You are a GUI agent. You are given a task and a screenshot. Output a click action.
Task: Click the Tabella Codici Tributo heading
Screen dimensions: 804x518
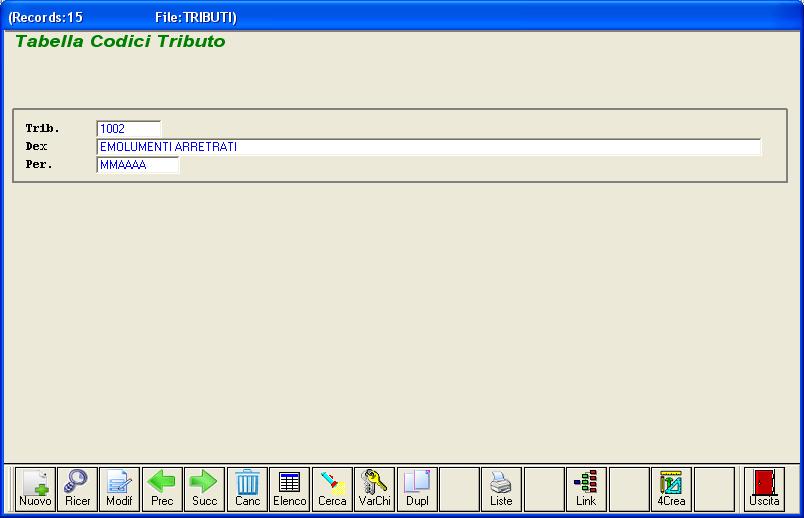(120, 41)
